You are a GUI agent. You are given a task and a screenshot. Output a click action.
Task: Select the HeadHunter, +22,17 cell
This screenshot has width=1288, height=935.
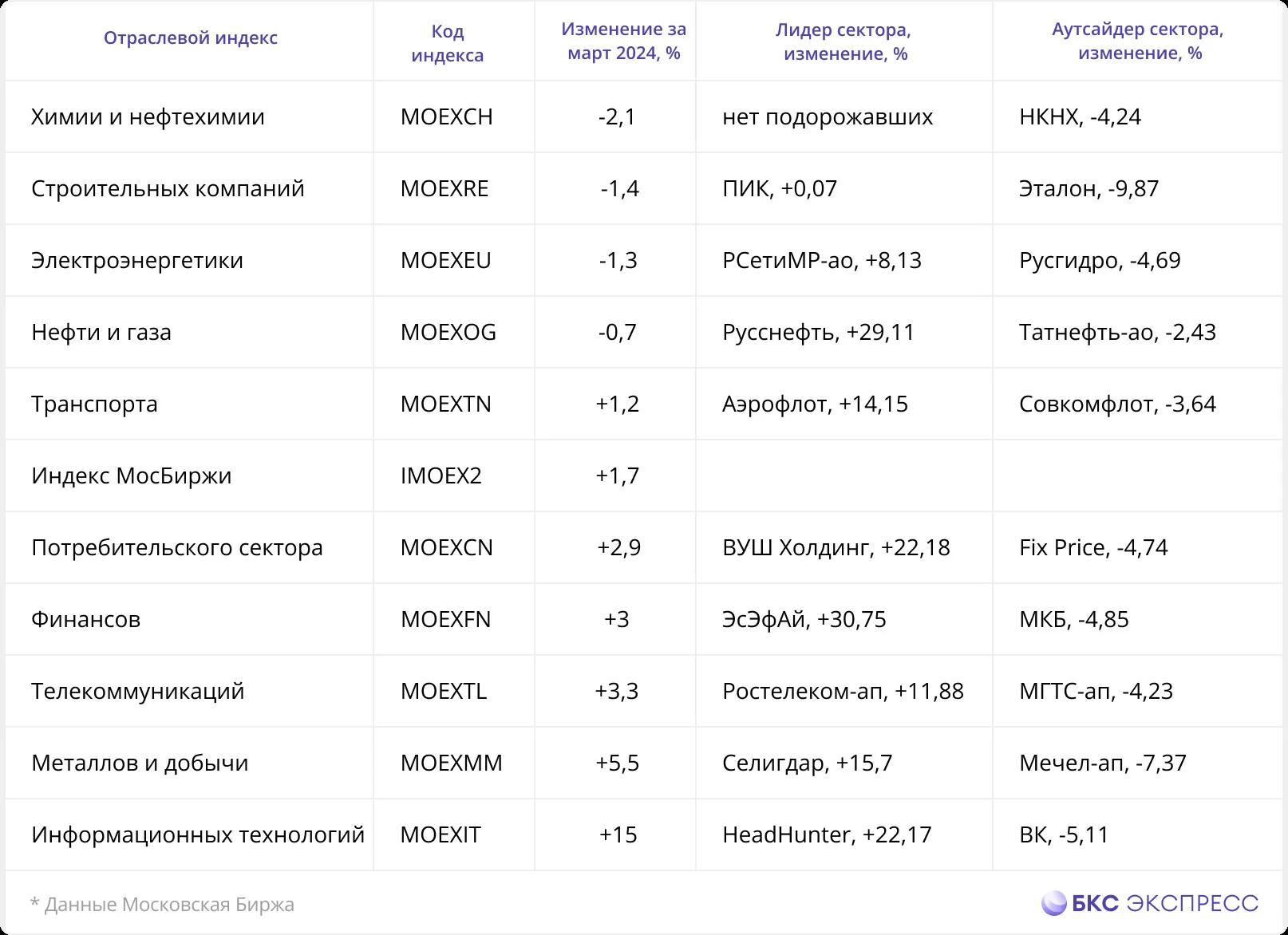click(827, 834)
